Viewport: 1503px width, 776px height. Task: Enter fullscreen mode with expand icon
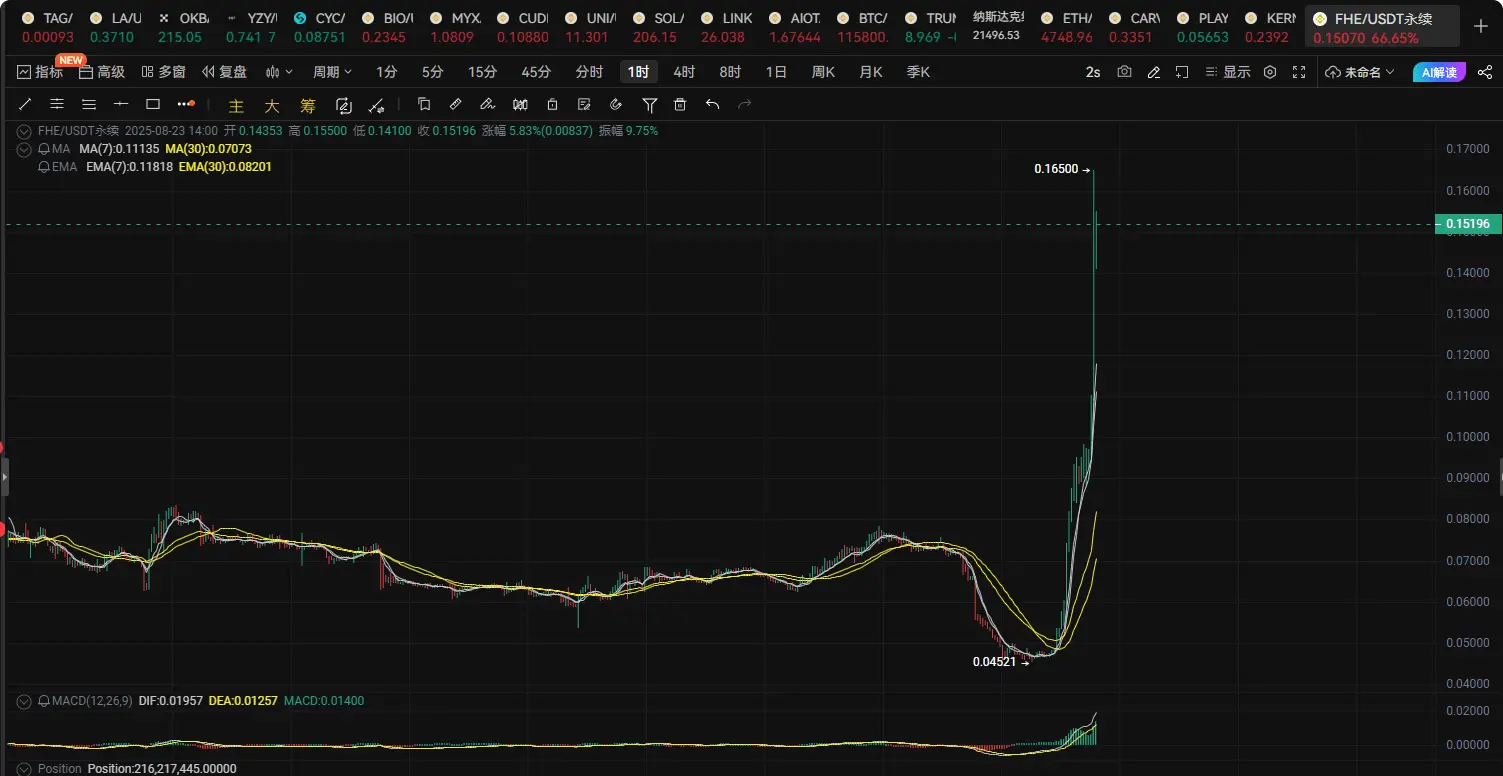(1299, 72)
